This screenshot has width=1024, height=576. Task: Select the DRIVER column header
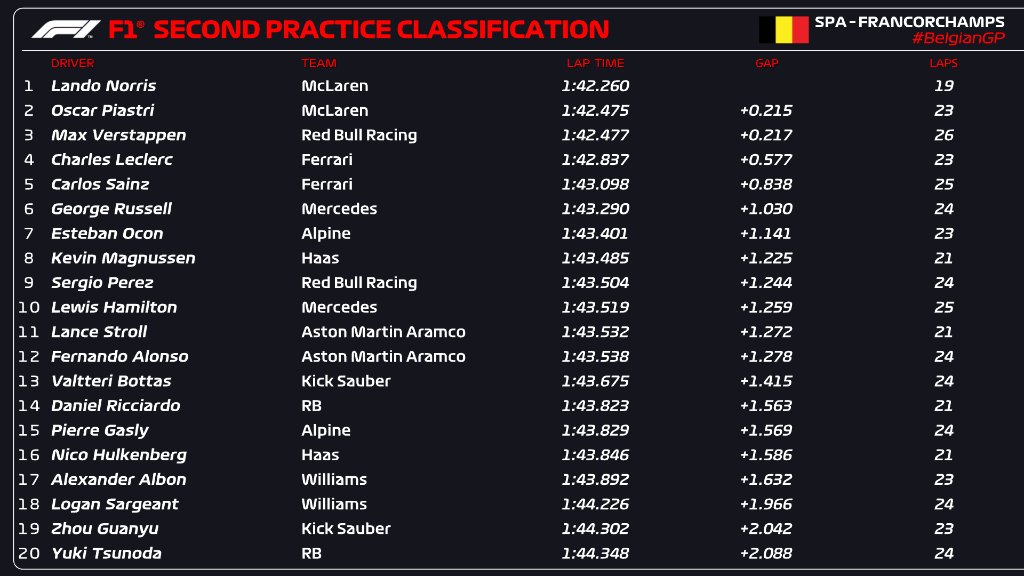click(x=73, y=63)
